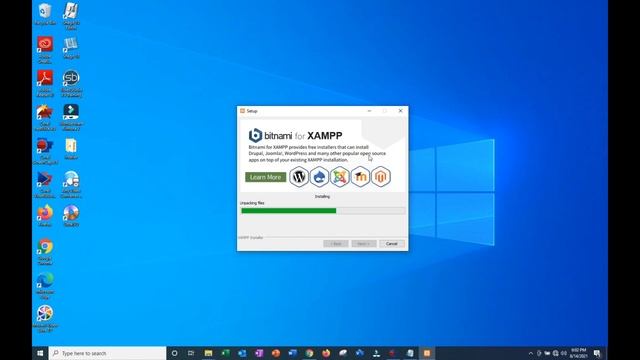
Task: Select the Google Chrome desktop shortcut
Action: (x=45, y=251)
